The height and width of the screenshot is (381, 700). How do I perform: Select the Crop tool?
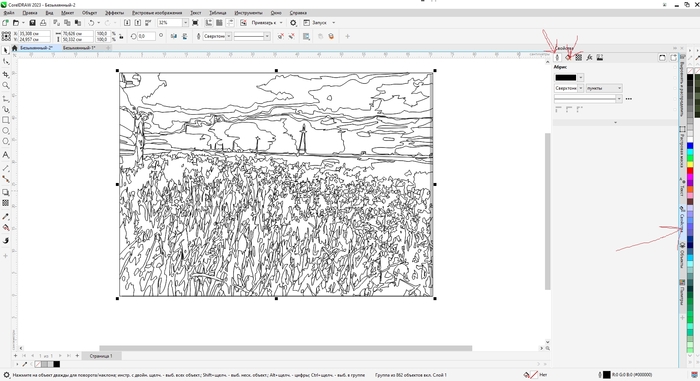(x=5, y=74)
